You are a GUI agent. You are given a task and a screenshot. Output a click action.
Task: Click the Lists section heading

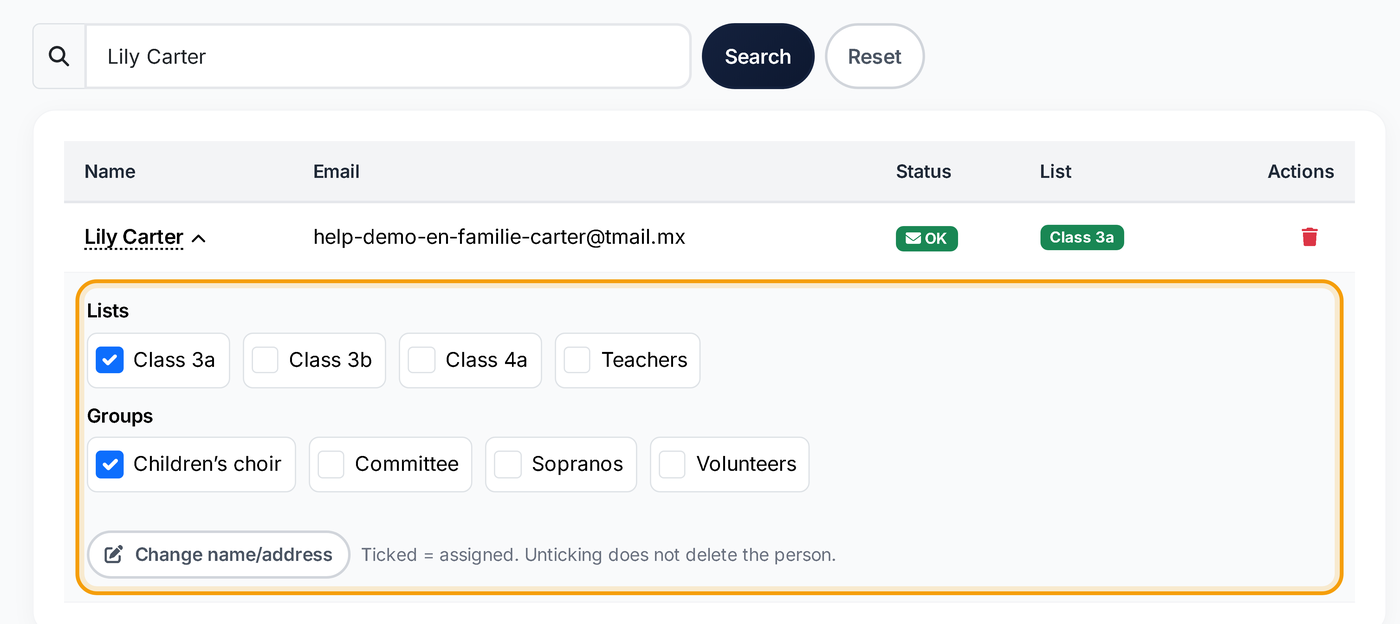tap(108, 311)
